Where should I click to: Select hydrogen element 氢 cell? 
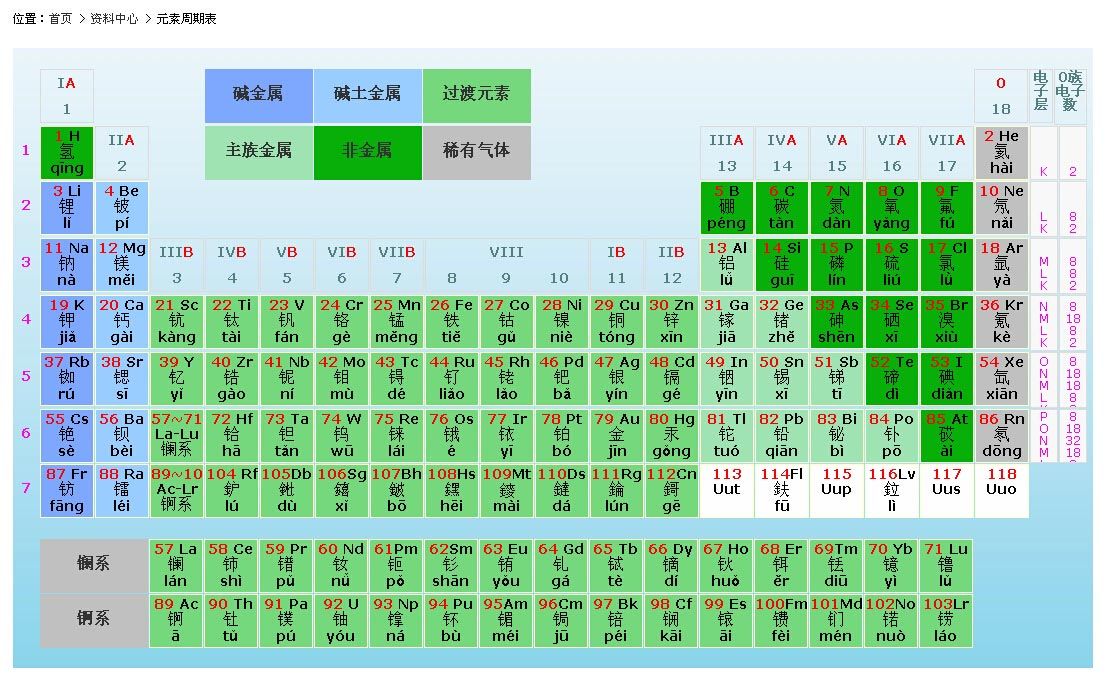tap(66, 150)
